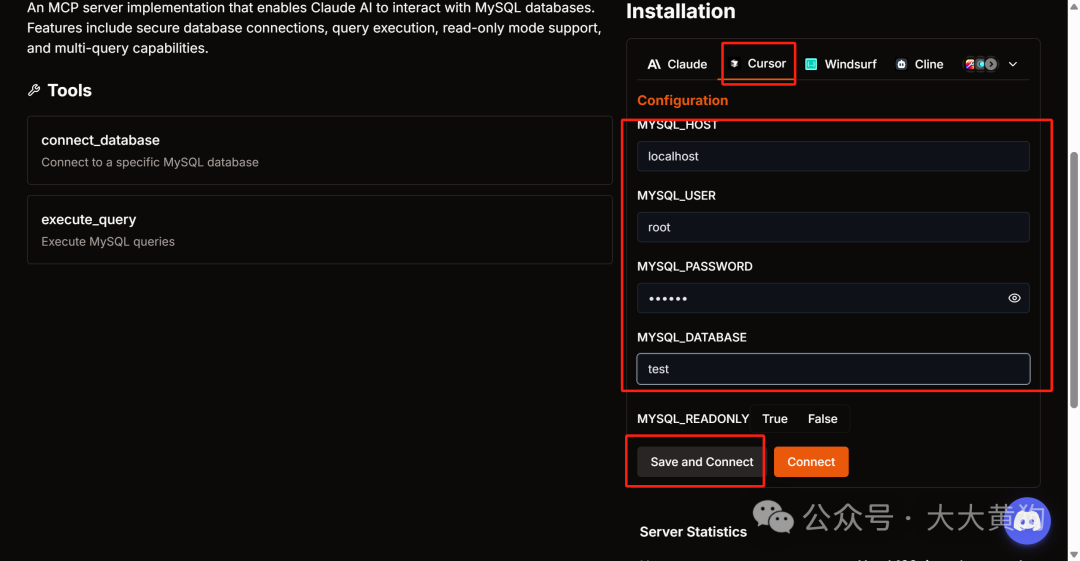Select the Claude installation tab

pyautogui.click(x=677, y=64)
